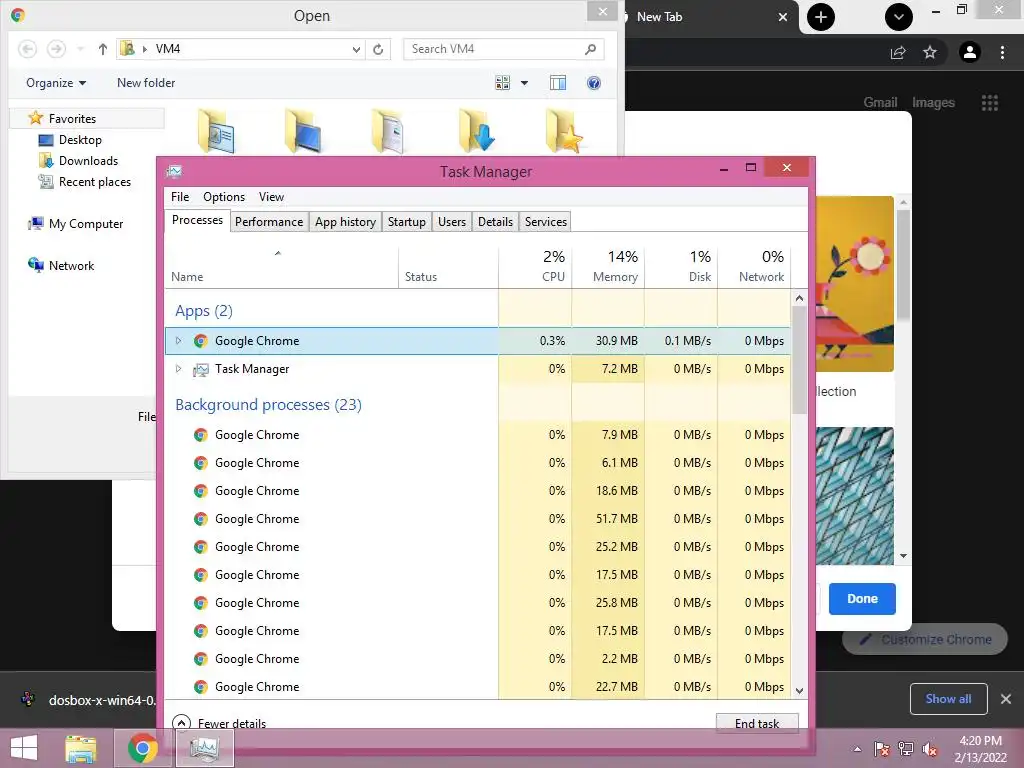Click New folder in Open dialog

coord(146,83)
